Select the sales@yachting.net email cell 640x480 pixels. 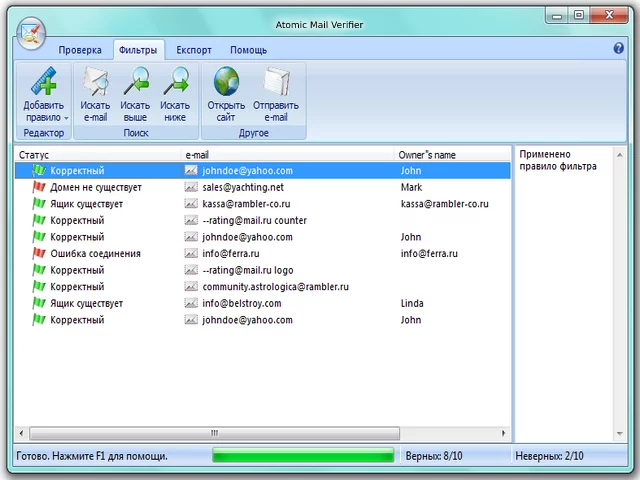coord(243,187)
